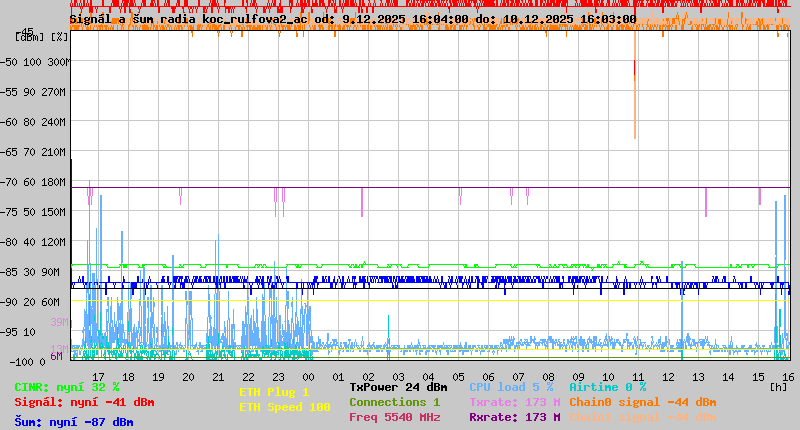Click the graph title 'Signál a šum radia koc_rulfova2_ac'
The height and width of the screenshot is (430, 800).
click(189, 19)
